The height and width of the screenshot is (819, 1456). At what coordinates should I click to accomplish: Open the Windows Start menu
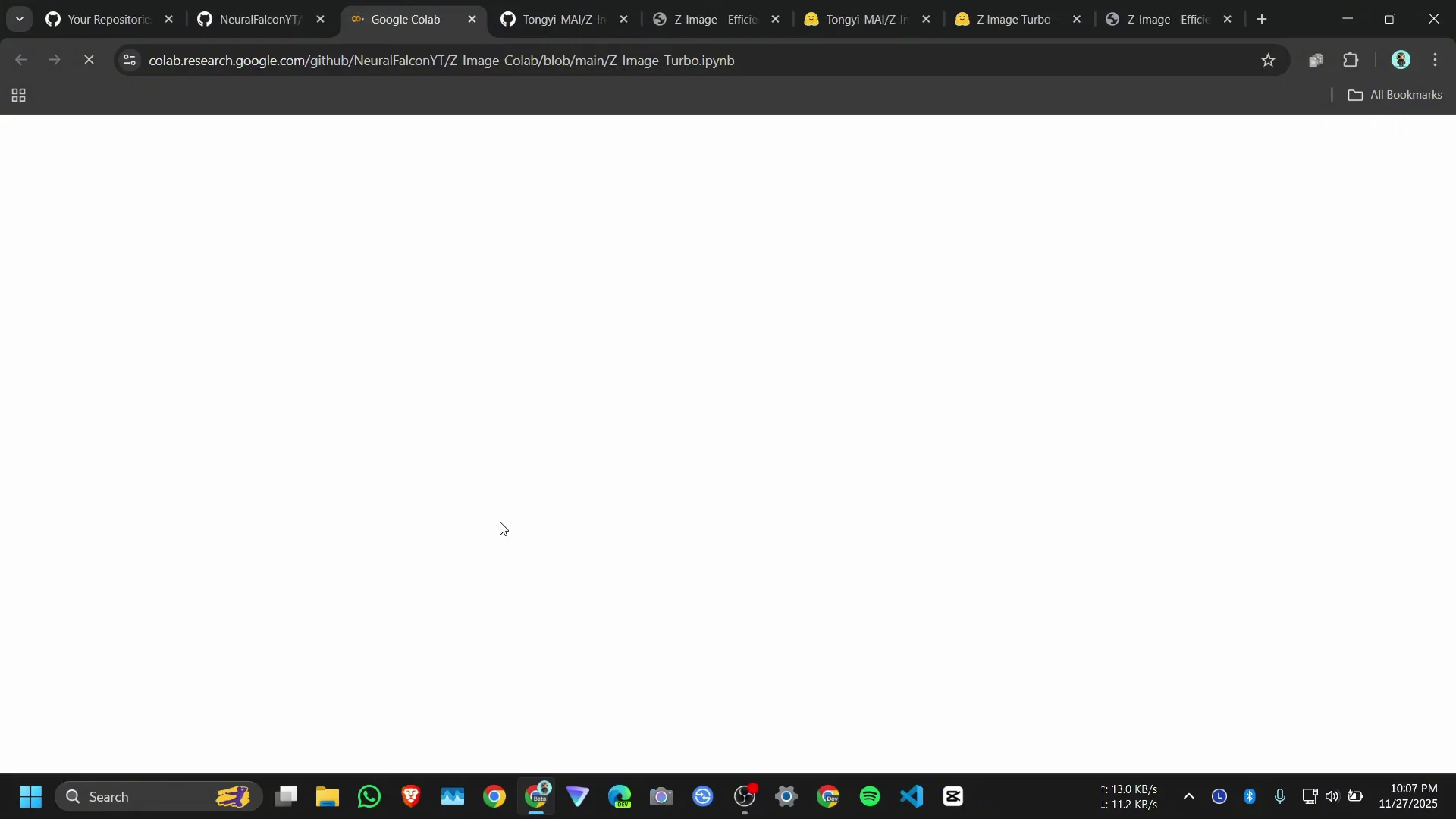(30, 796)
